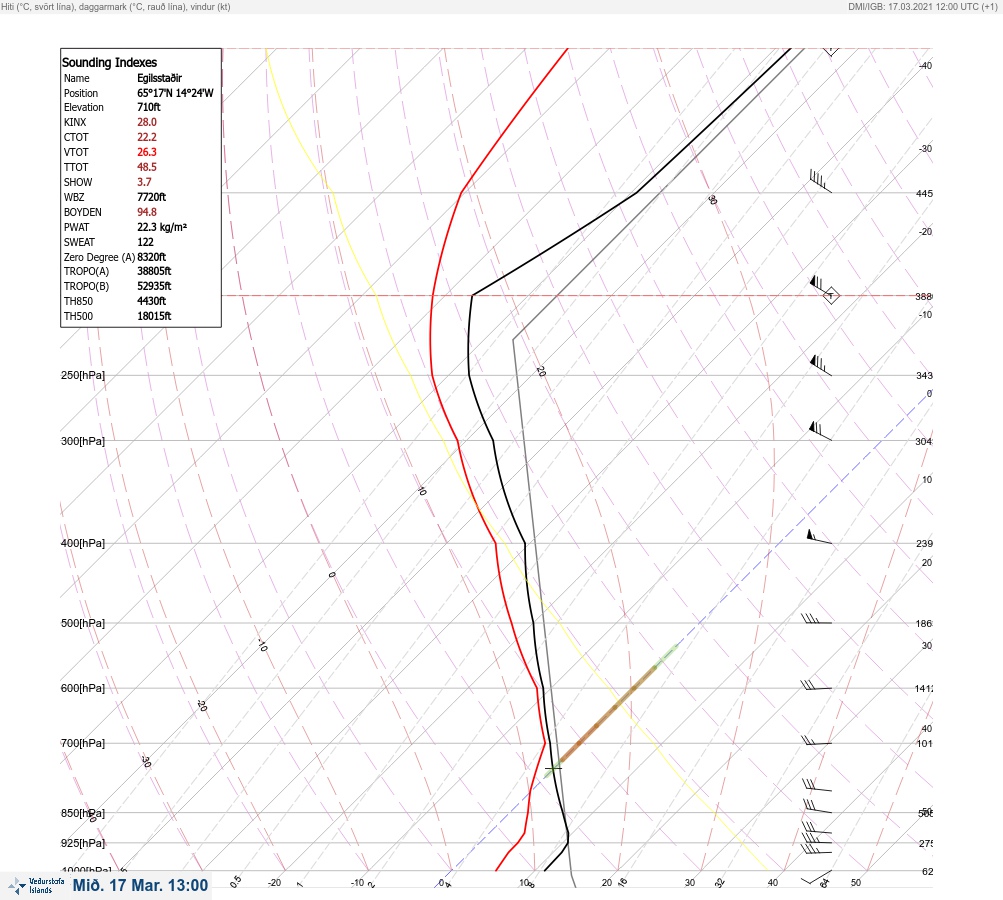The width and height of the screenshot is (1003, 900).
Task: Click the '50' label on the bottom temperature axis
Action: (856, 883)
